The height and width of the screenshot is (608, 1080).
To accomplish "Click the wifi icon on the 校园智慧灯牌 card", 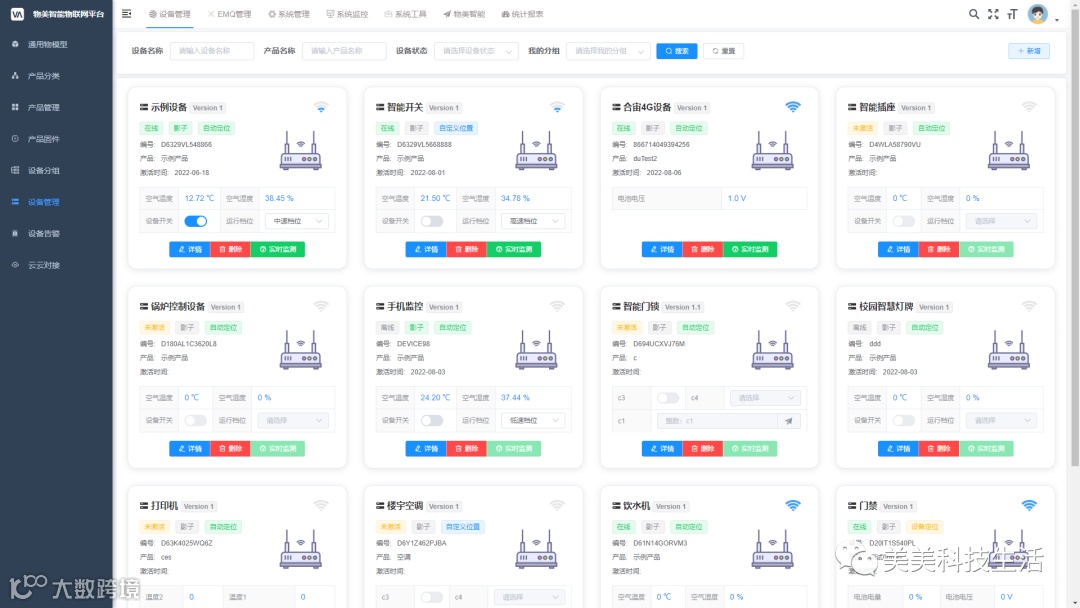I will (1029, 306).
